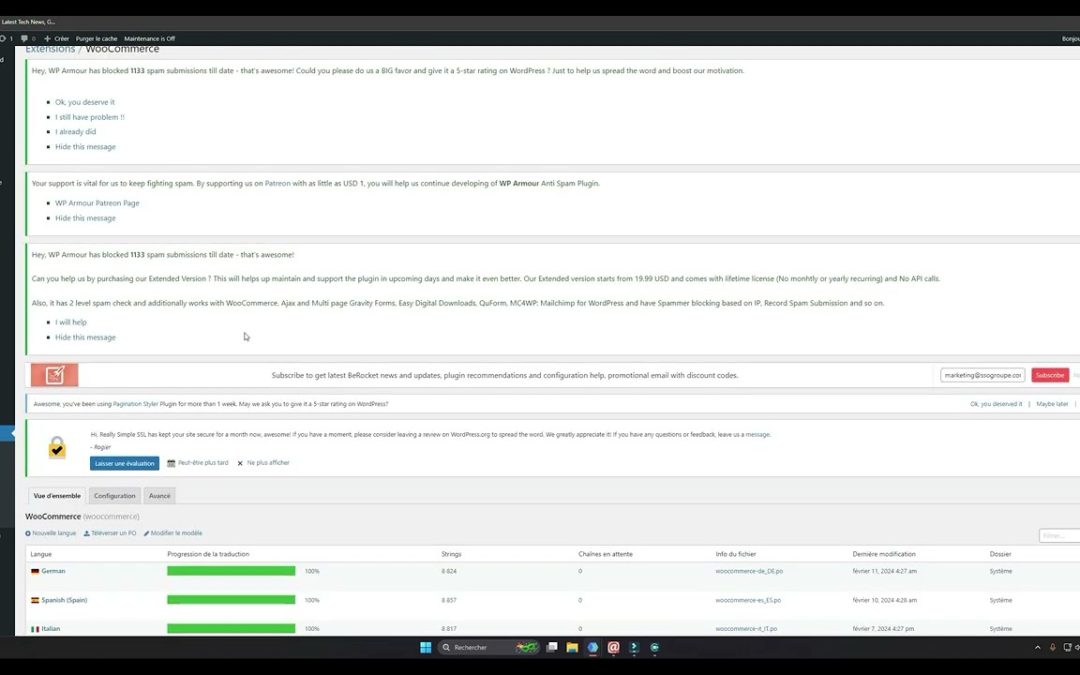The height and width of the screenshot is (675, 1080).
Task: Click Modifier le modèle link
Action: (173, 533)
